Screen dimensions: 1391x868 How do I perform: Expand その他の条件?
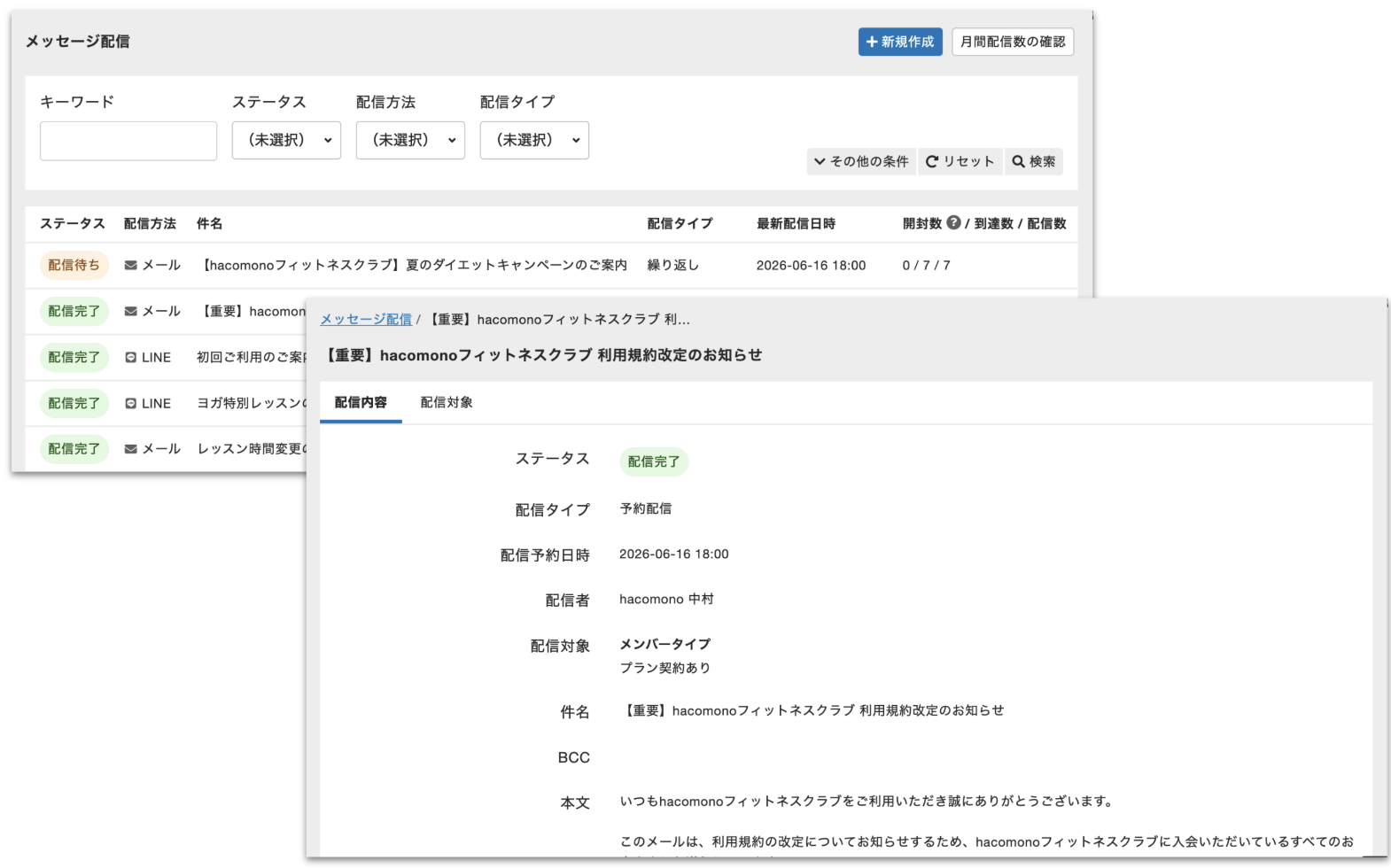click(x=861, y=161)
